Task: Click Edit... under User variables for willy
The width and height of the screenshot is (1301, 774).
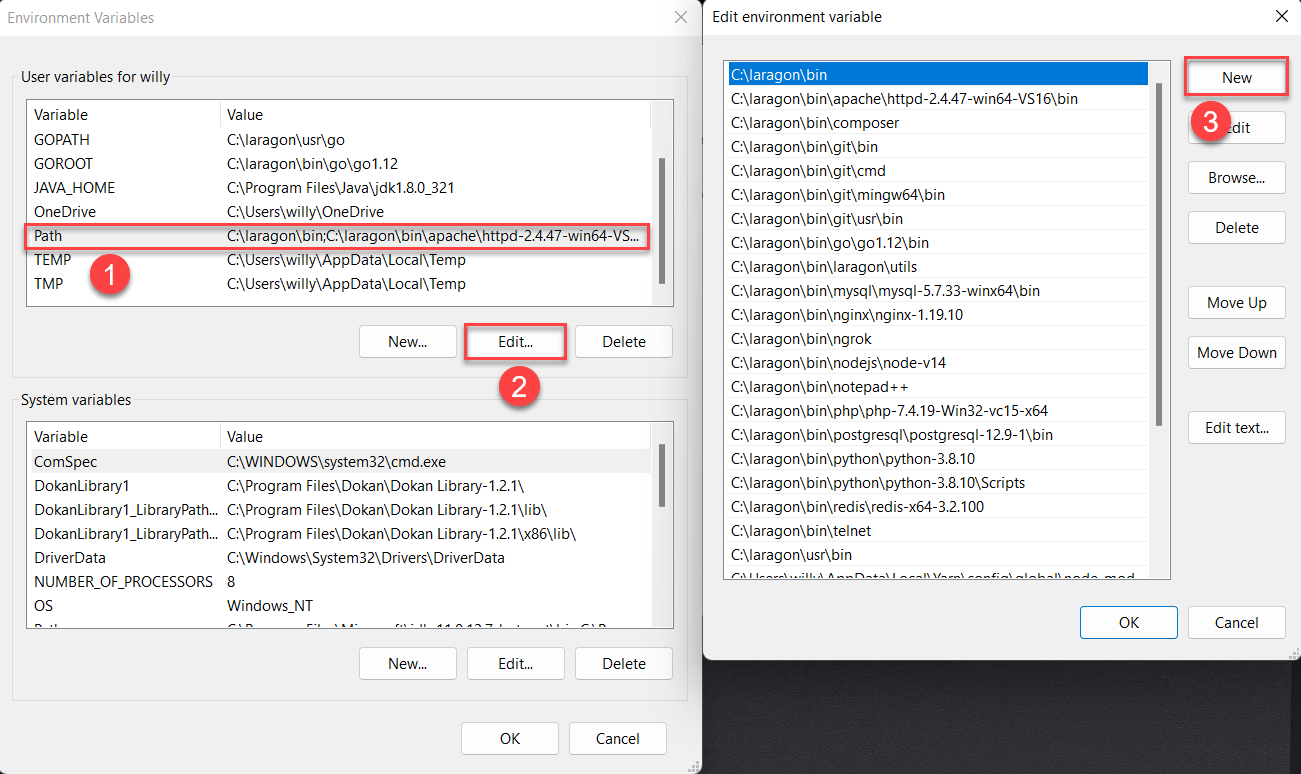Action: pos(516,342)
